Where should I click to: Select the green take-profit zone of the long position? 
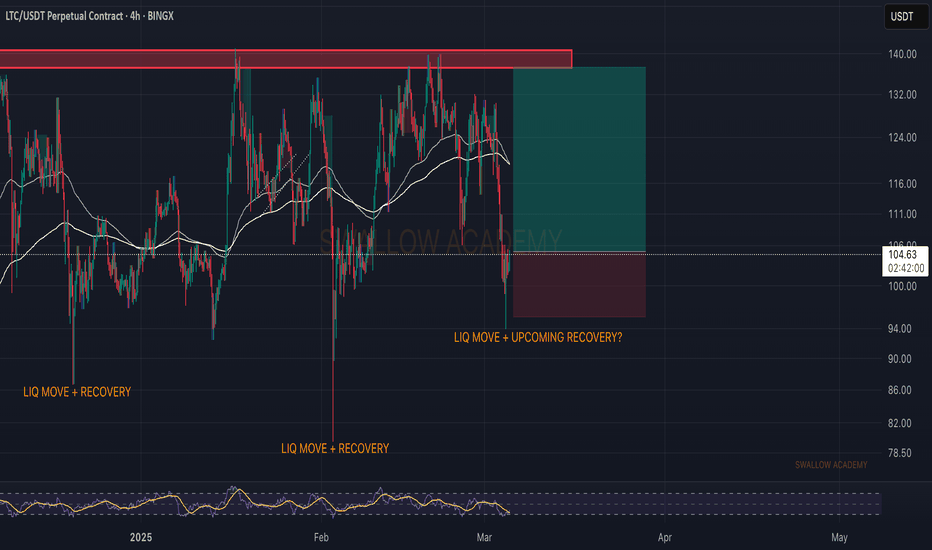coord(579,159)
